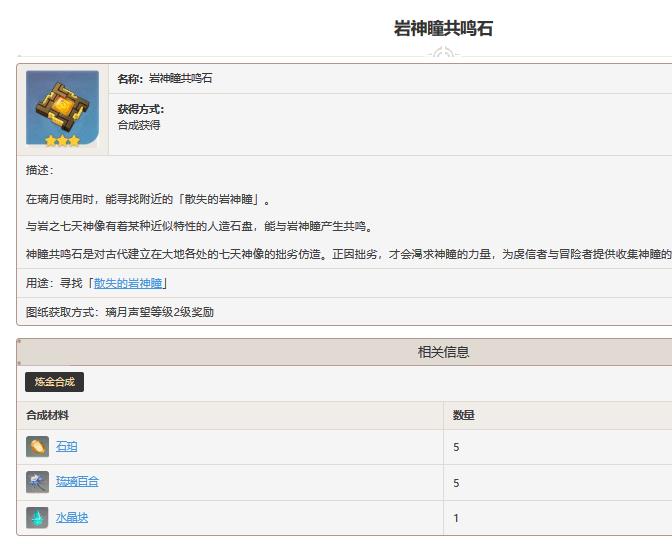Click the 名称 field label
Screen dimensions: 672x544
point(131,79)
